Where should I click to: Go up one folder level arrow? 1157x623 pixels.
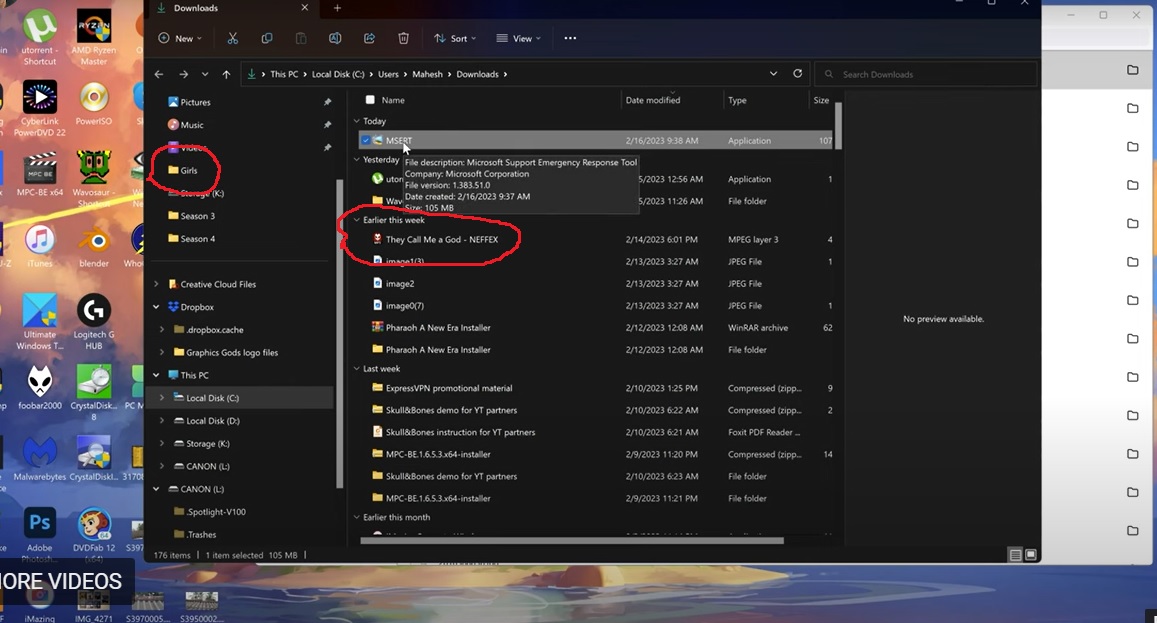point(227,74)
